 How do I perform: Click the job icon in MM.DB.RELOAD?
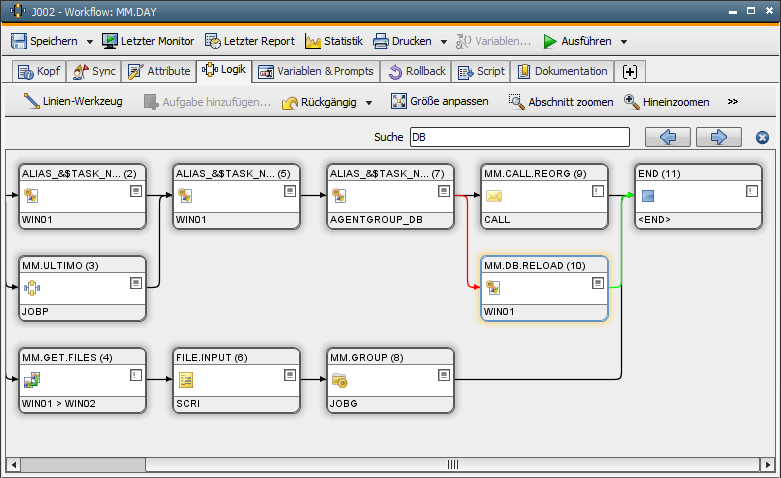pyautogui.click(x=493, y=288)
